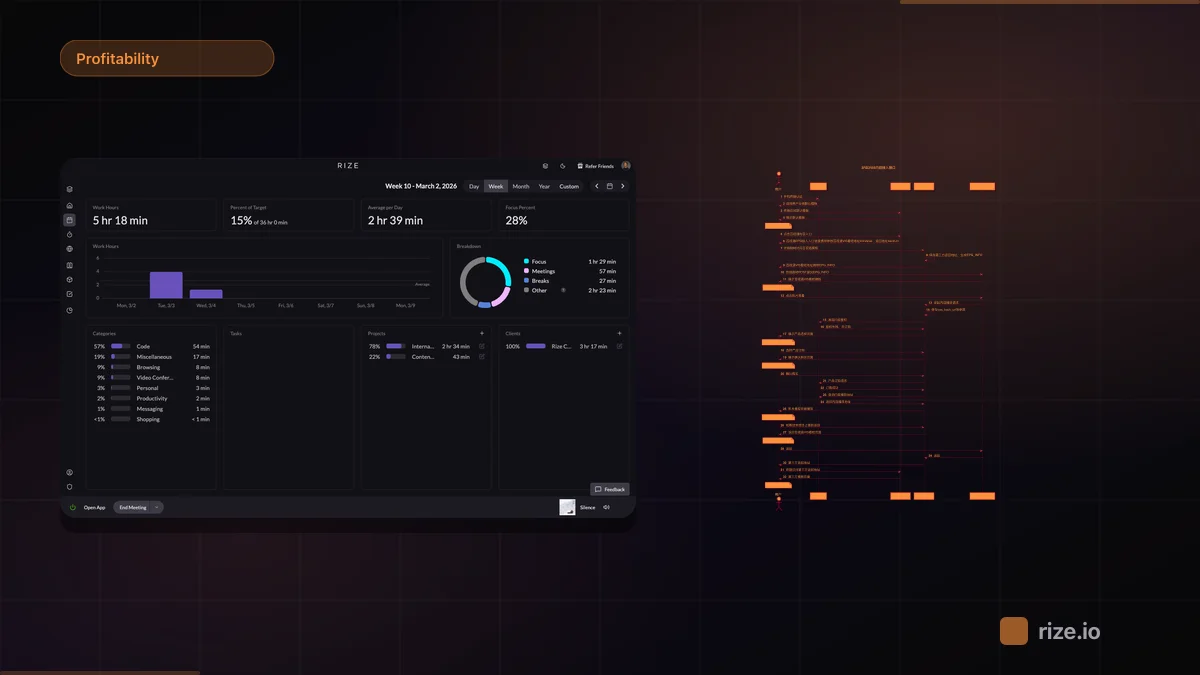Select the Day view tab

(473, 186)
